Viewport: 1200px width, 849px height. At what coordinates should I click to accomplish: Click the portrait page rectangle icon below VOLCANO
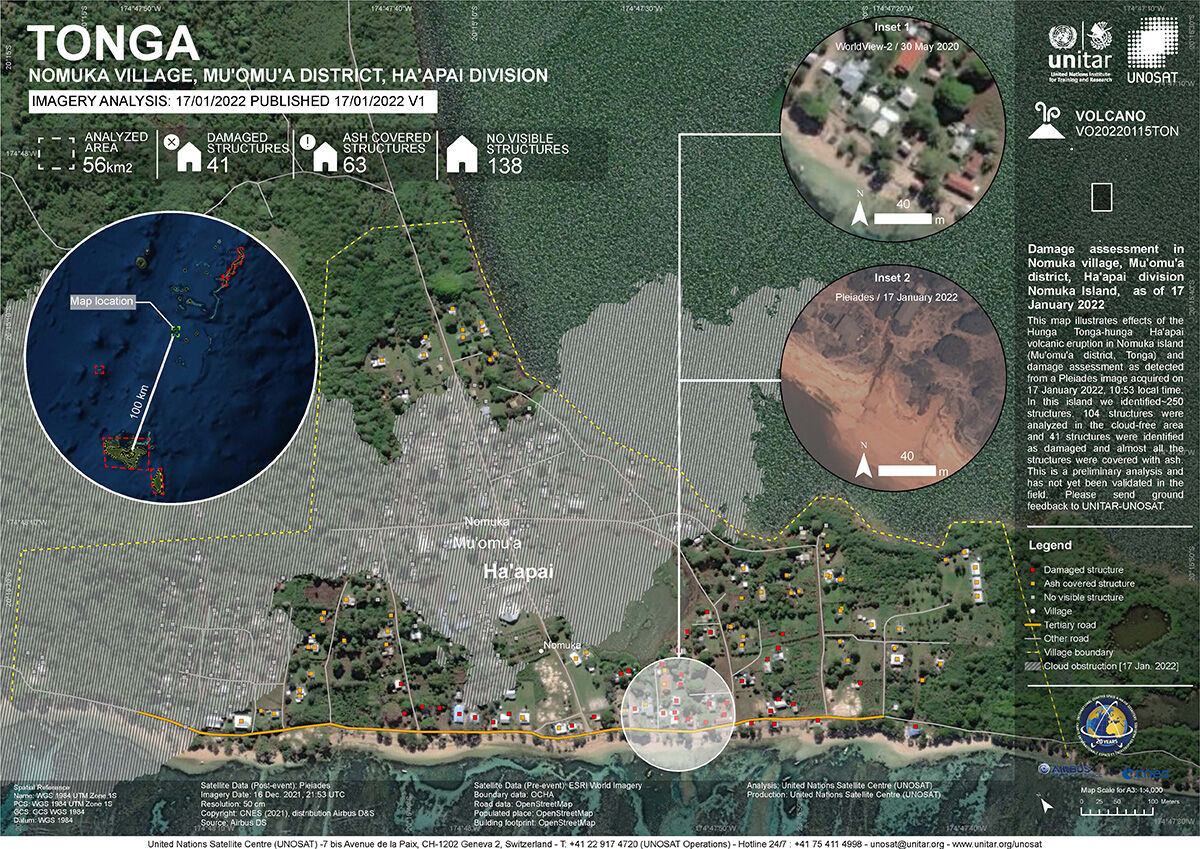(x=1101, y=197)
